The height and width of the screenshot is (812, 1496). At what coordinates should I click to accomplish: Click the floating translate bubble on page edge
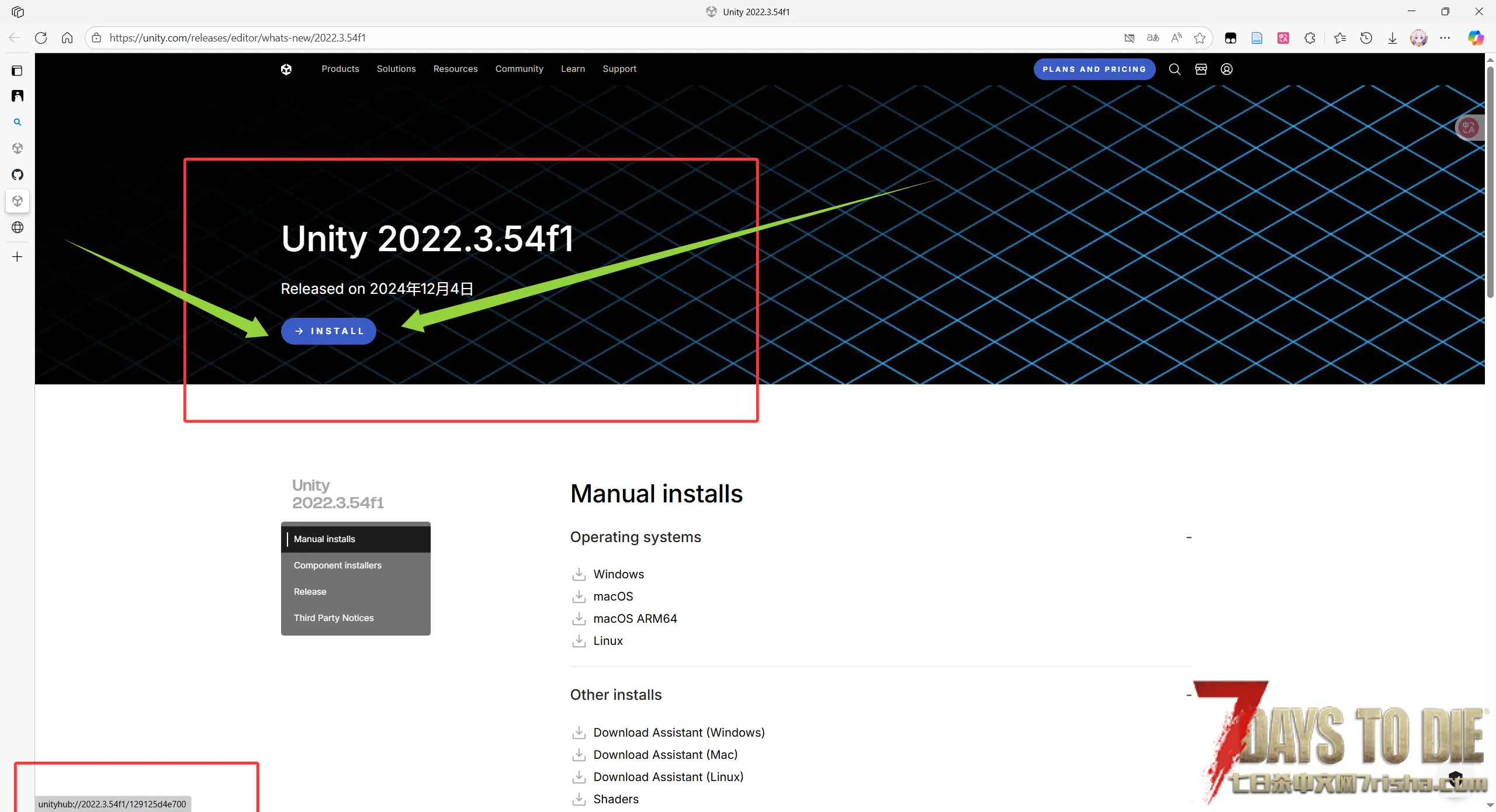pos(1469,127)
